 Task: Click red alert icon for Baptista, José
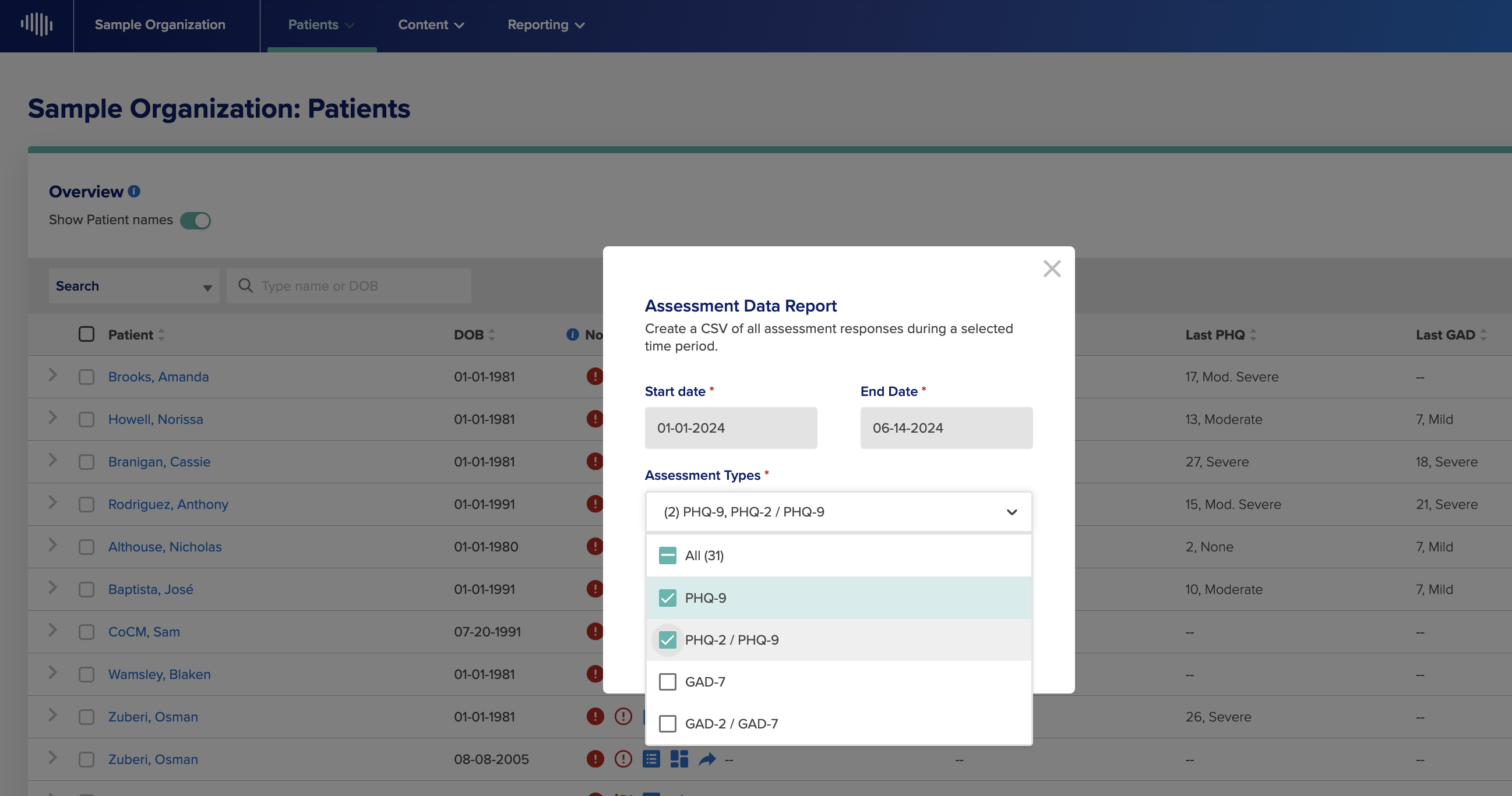click(x=594, y=589)
